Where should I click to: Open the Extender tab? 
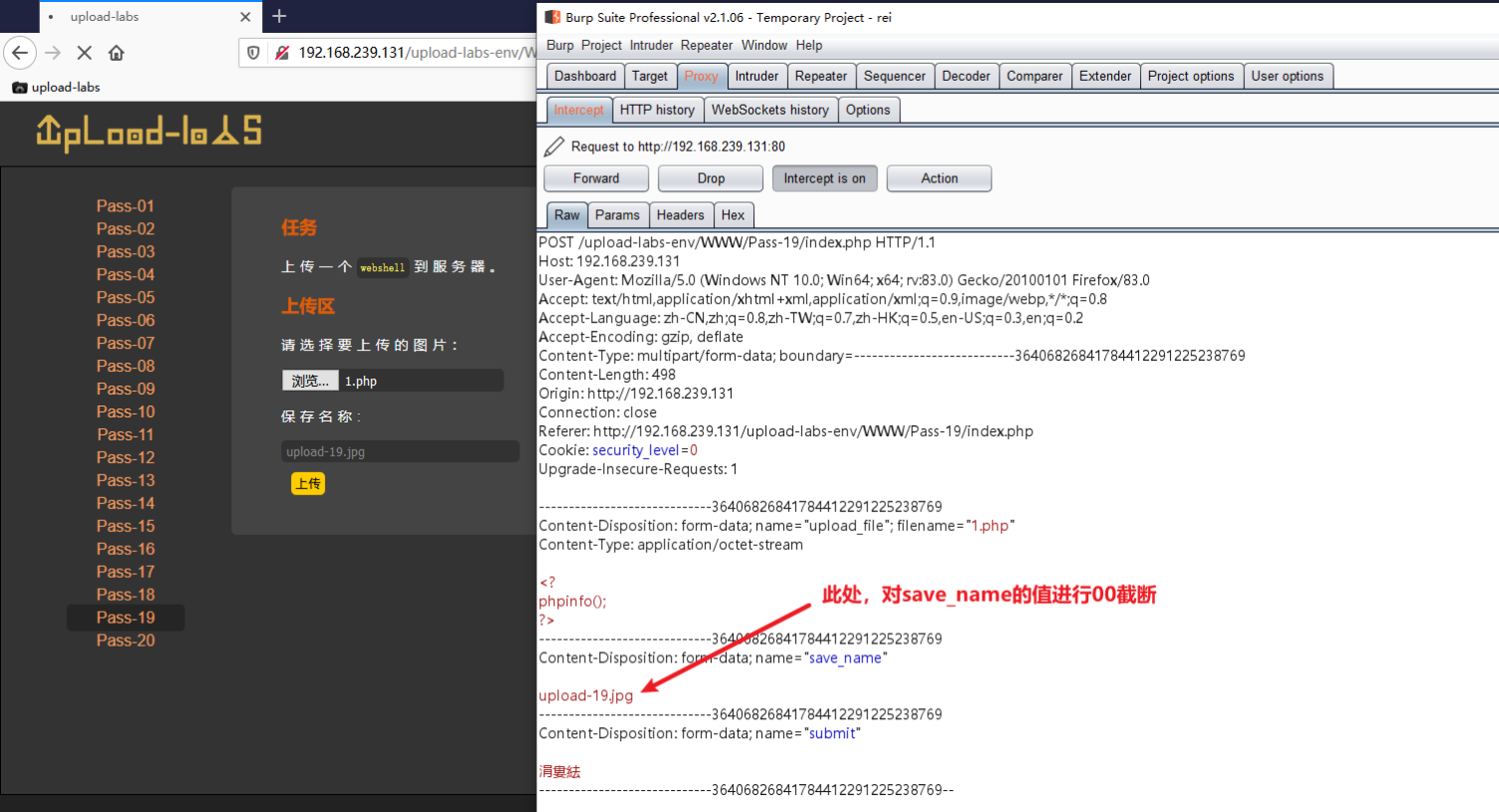coord(1105,76)
